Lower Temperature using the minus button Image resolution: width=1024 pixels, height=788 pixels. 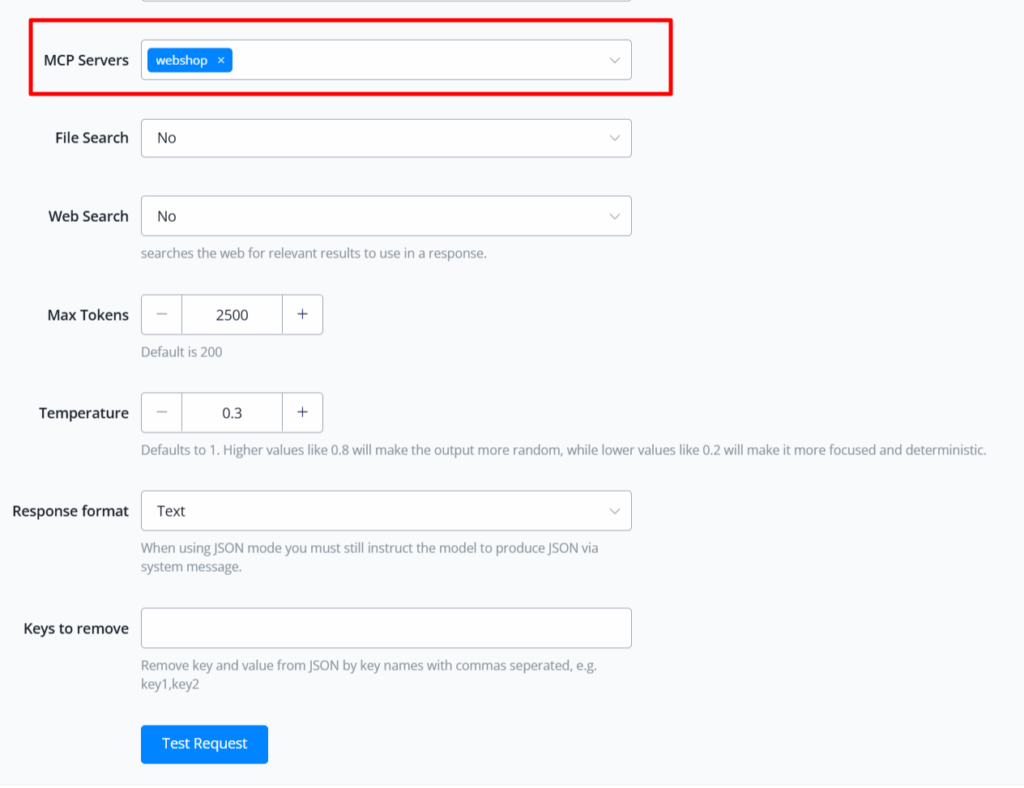pos(162,413)
